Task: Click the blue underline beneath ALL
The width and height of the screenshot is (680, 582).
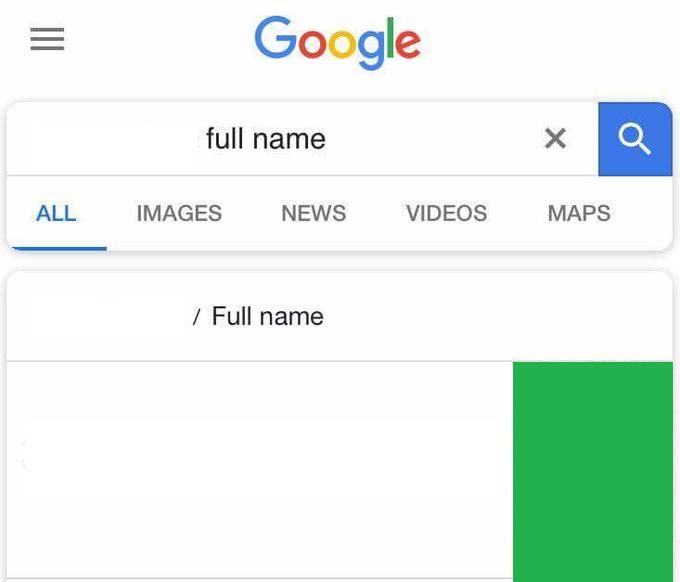Action: click(59, 248)
